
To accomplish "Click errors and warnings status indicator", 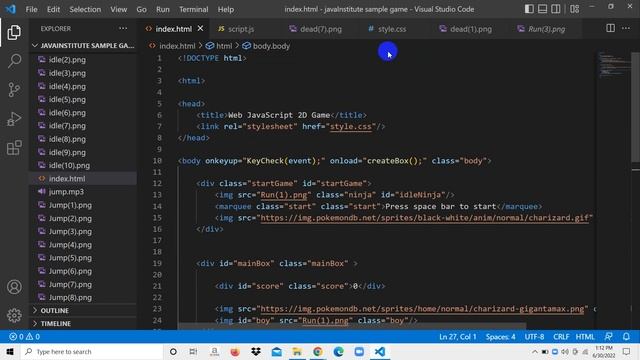I will (24, 337).
